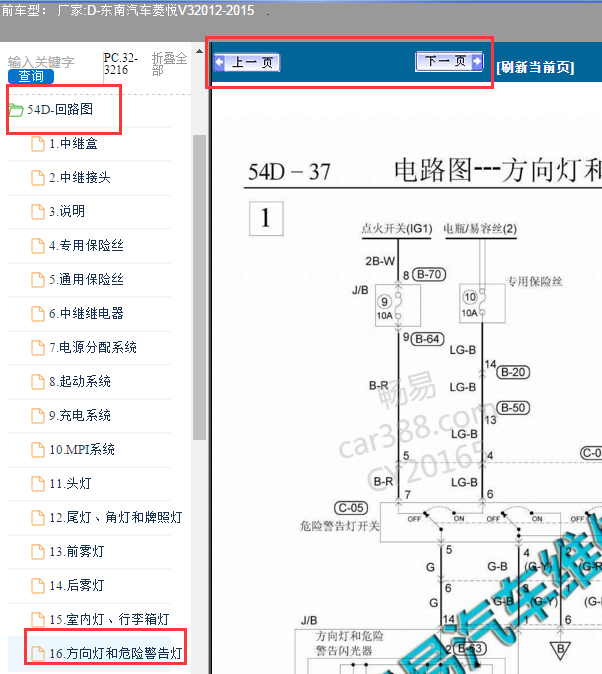The height and width of the screenshot is (674, 602).
Task: Click the page icon beside 4.专用保险丝
Action: 38,246
